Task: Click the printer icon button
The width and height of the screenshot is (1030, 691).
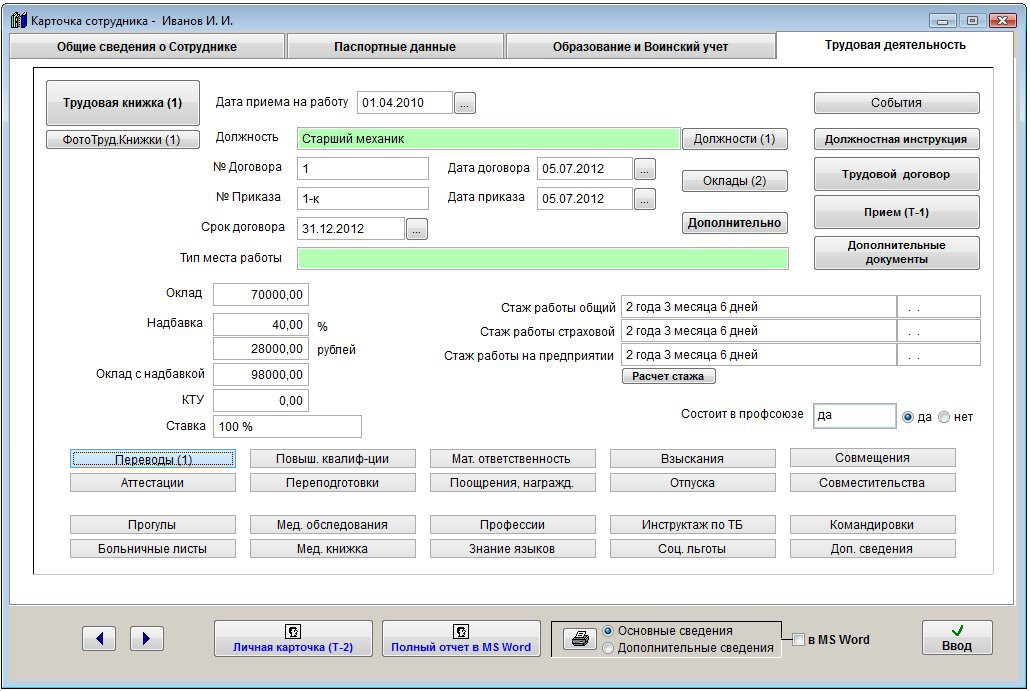Action: [579, 639]
